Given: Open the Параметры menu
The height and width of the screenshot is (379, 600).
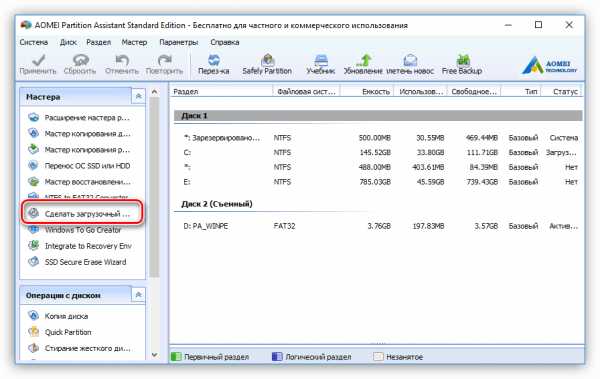Looking at the screenshot, I should [x=178, y=42].
